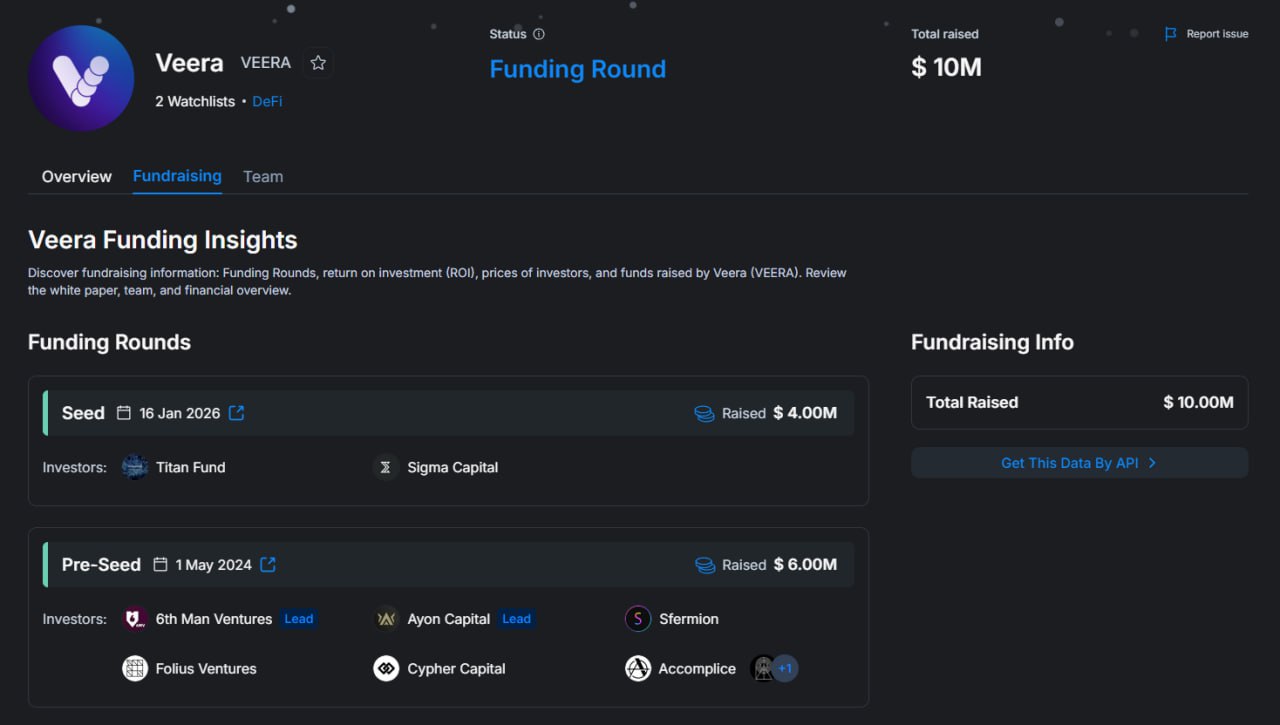Click the Ayon Capital logo icon
Viewport: 1280px width, 725px height.
(386, 619)
